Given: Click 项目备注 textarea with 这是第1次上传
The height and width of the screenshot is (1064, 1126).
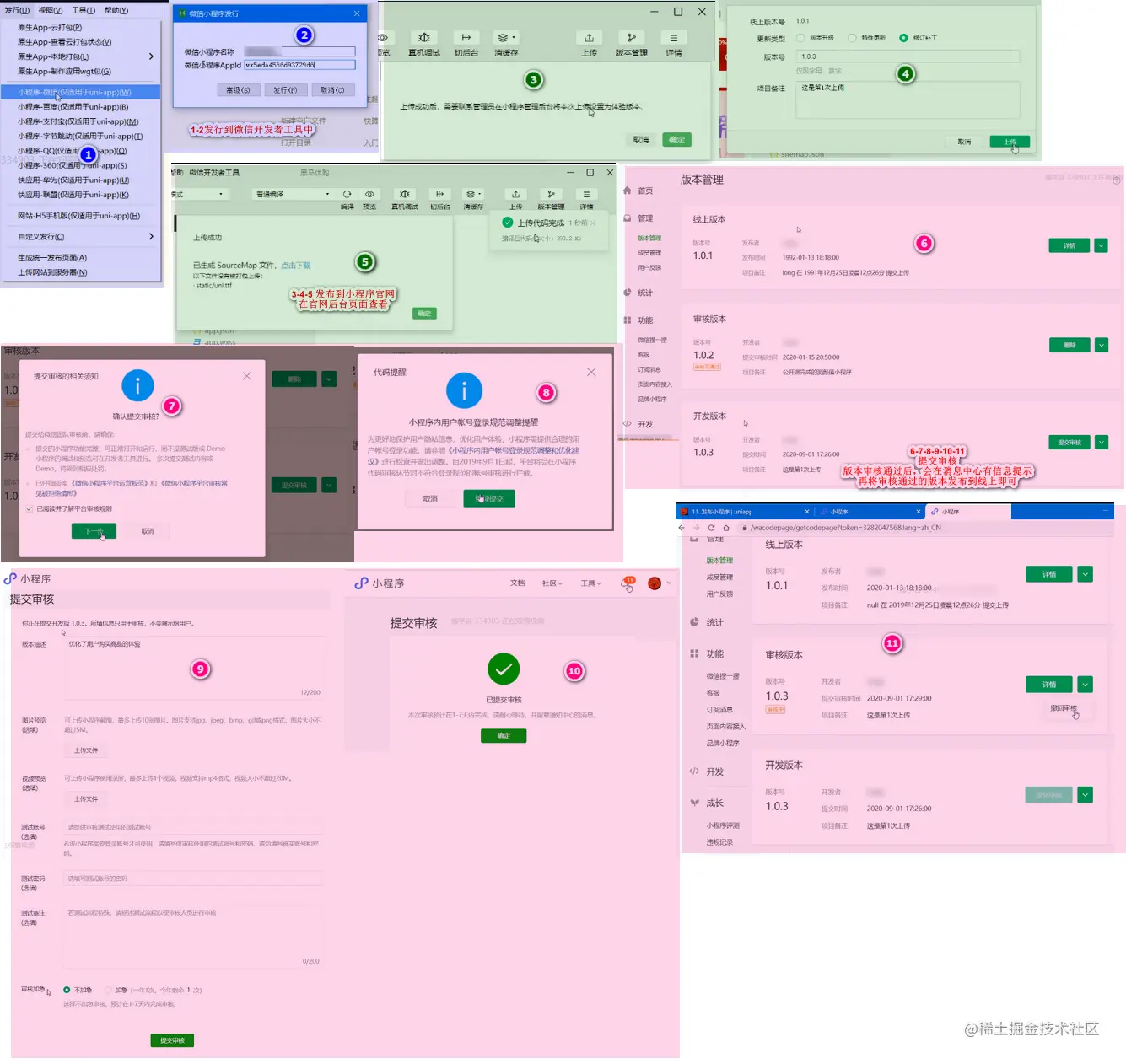Looking at the screenshot, I should [908, 99].
